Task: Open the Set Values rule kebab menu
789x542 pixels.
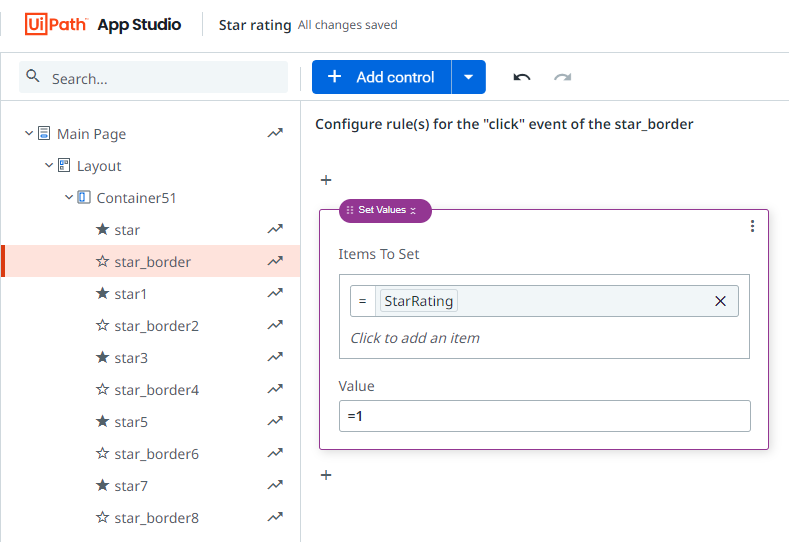Action: 752,227
